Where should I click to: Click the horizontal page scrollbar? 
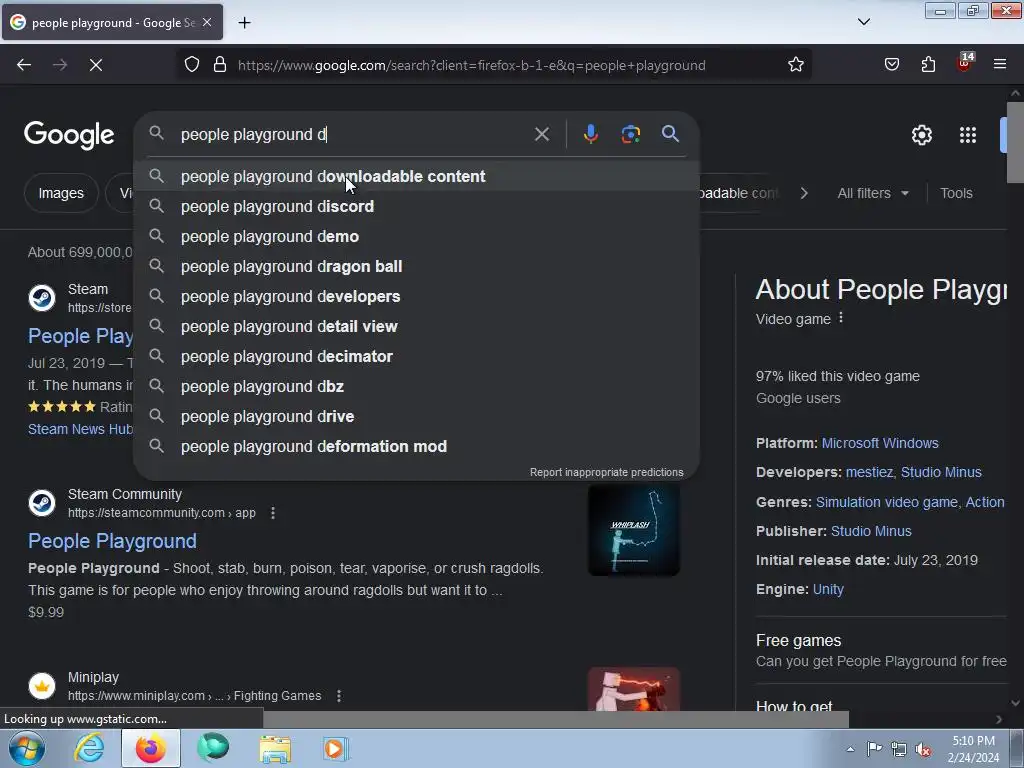click(x=555, y=719)
